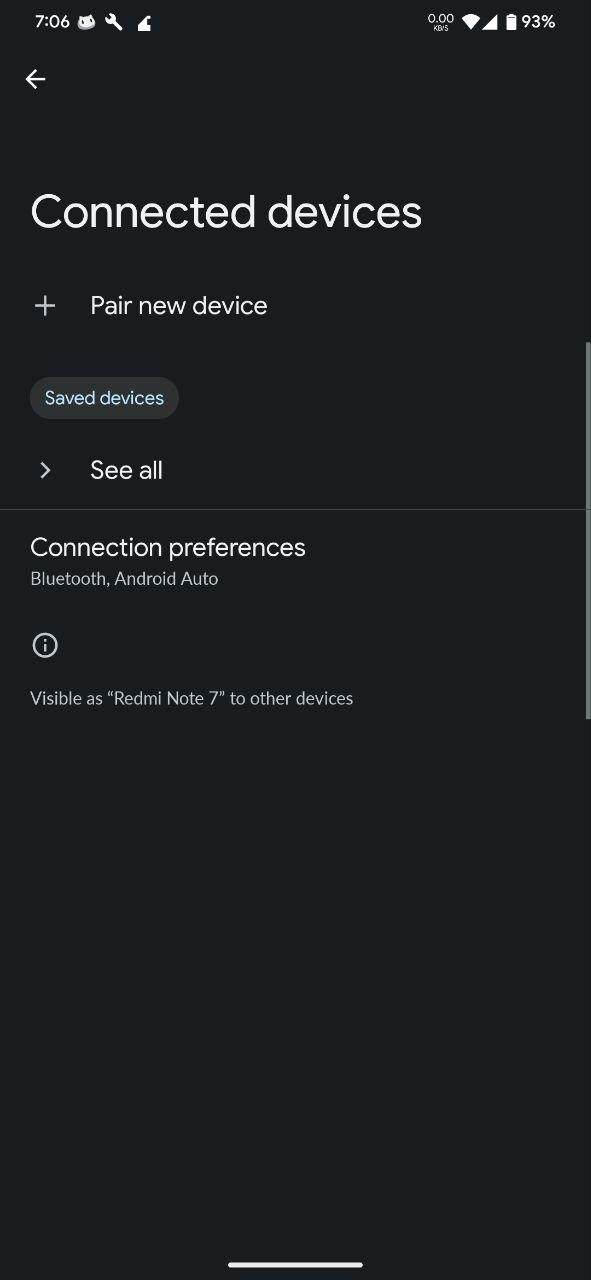Tap the mobile signal strength icon
The image size is (591, 1280).
tap(490, 21)
